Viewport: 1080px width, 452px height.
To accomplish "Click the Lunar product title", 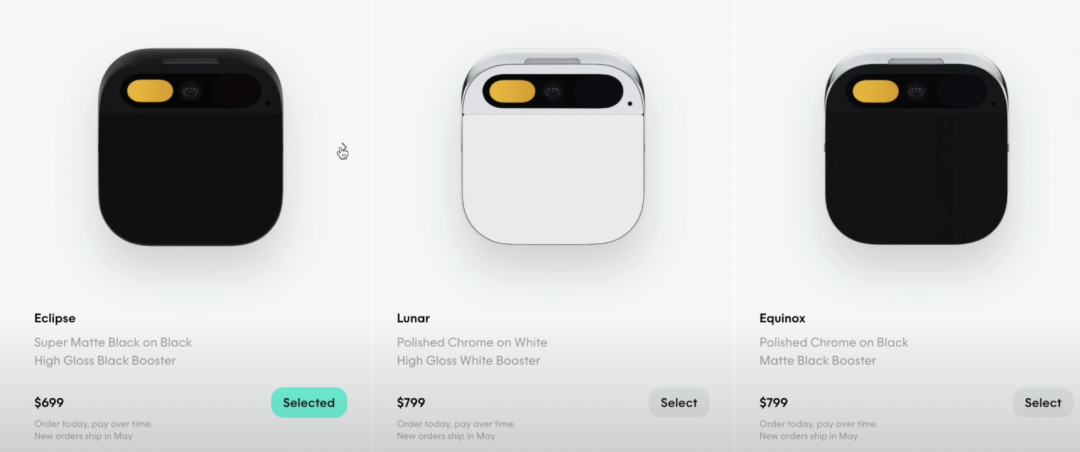I will click(x=413, y=318).
